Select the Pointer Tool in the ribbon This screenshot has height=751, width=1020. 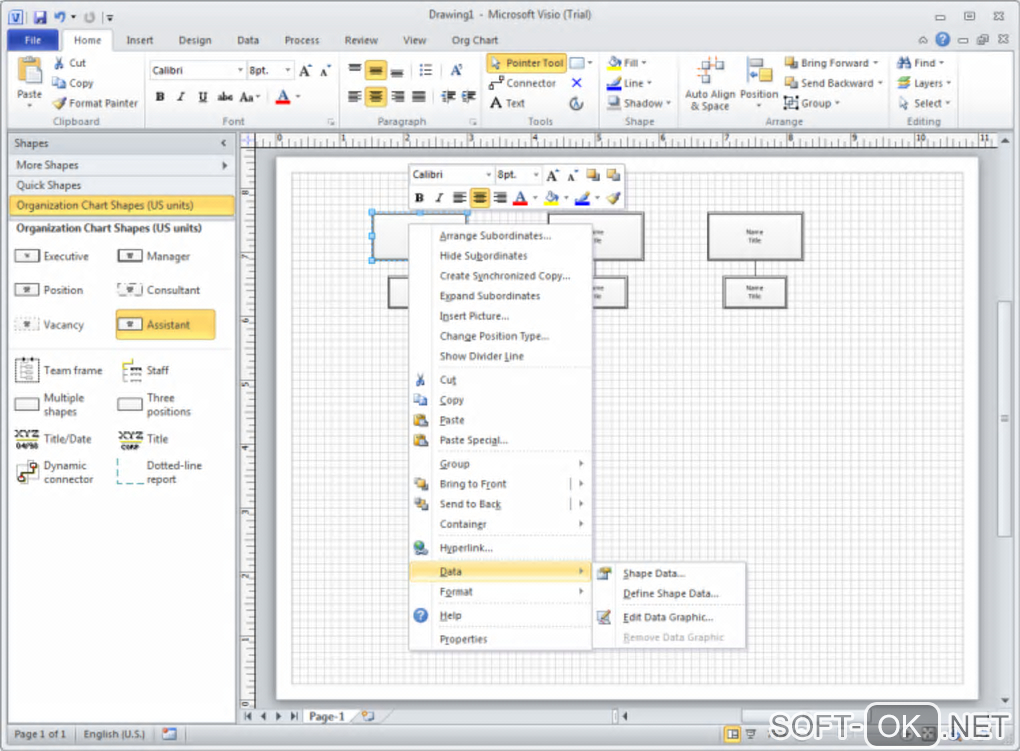point(526,63)
